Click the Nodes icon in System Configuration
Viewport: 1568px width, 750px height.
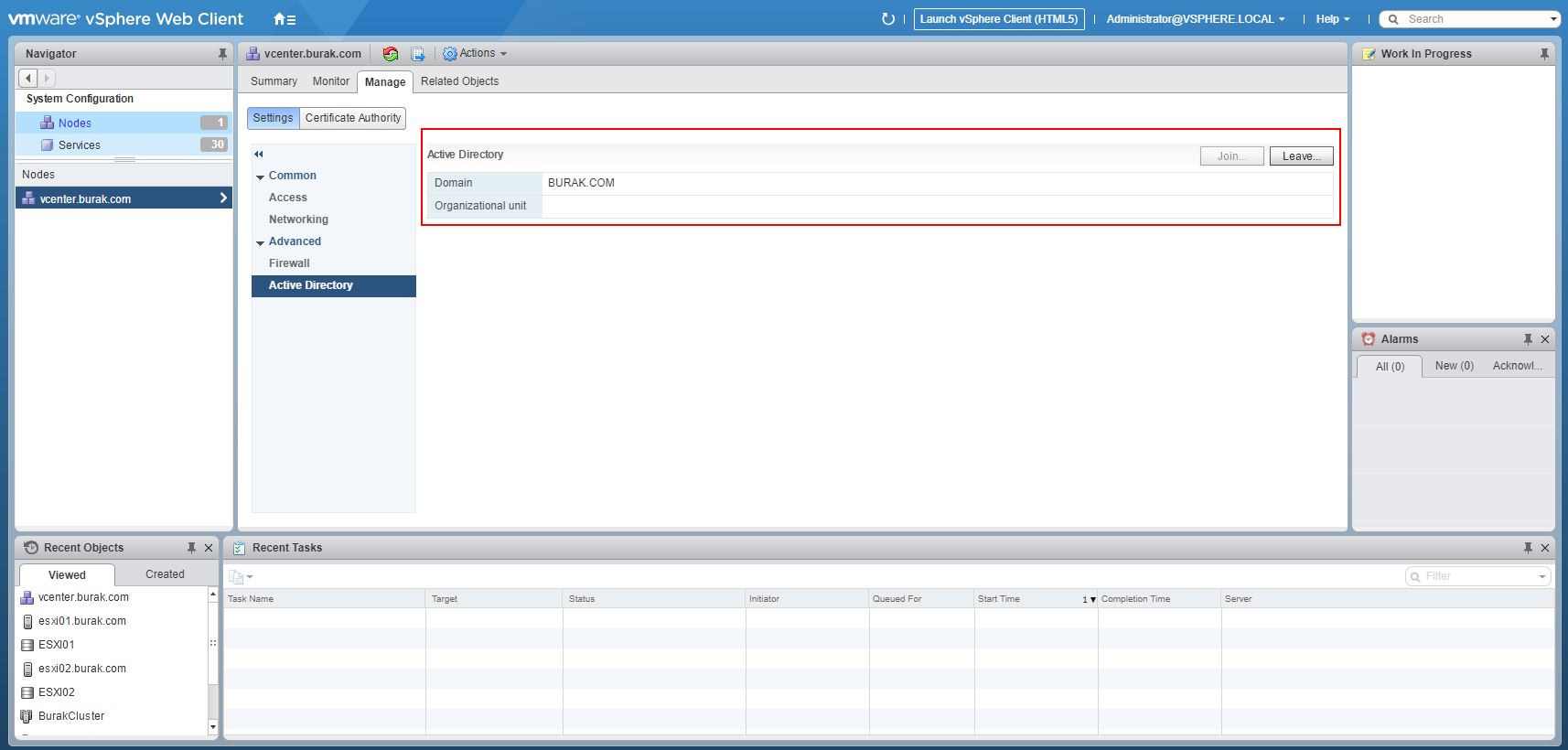coord(47,123)
